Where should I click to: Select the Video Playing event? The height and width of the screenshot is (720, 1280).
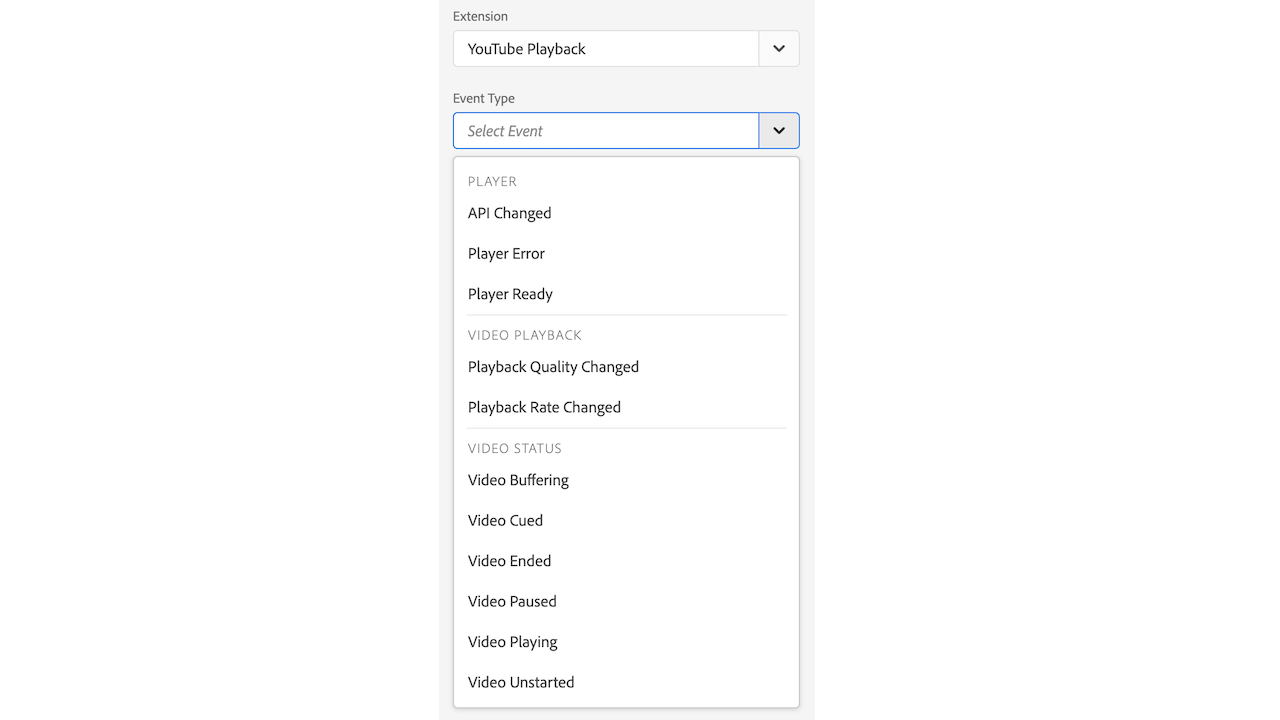[512, 641]
